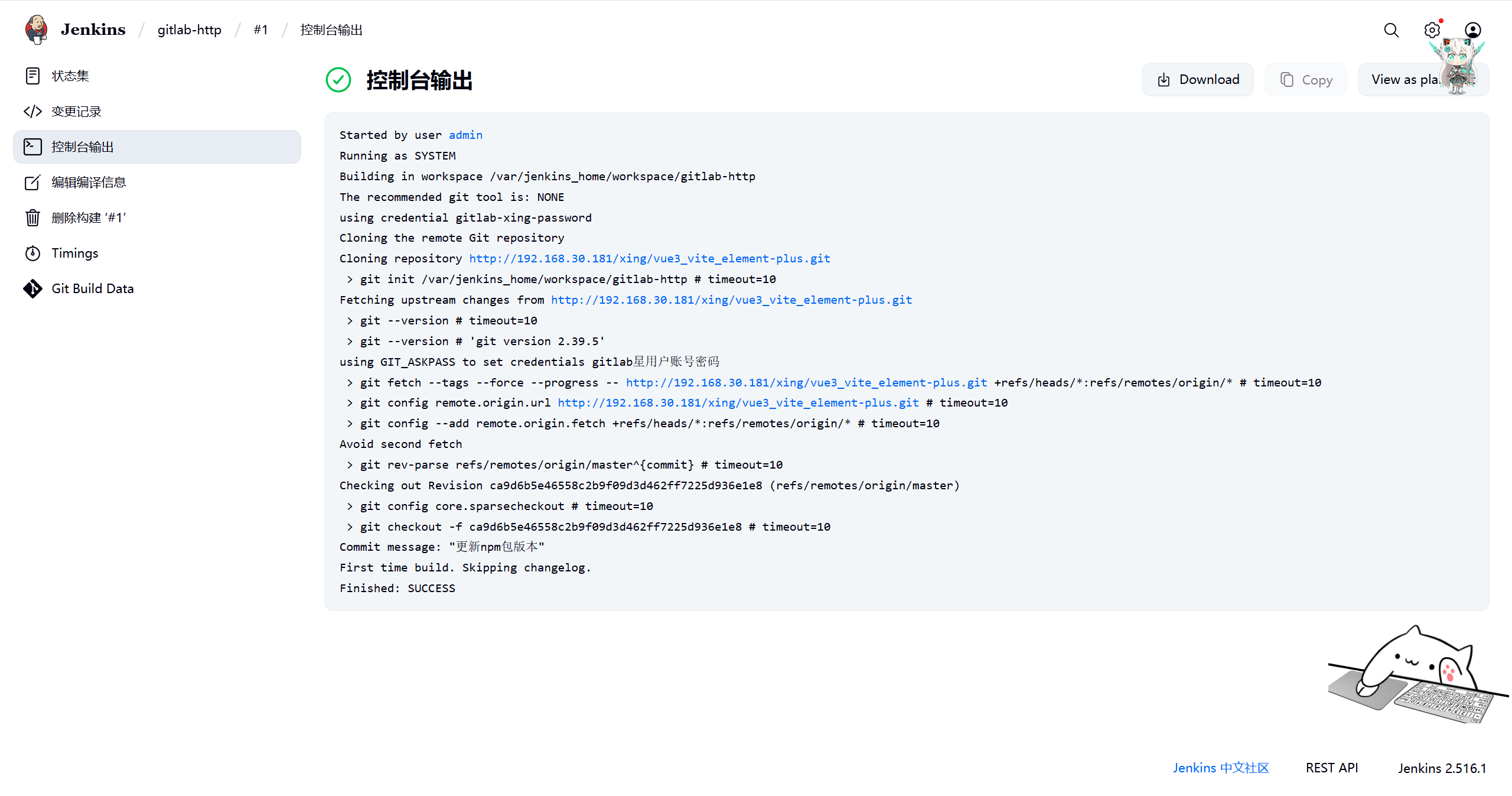The image size is (1512, 796).
Task: Click the Checking out Revision log line
Action: pos(650,485)
